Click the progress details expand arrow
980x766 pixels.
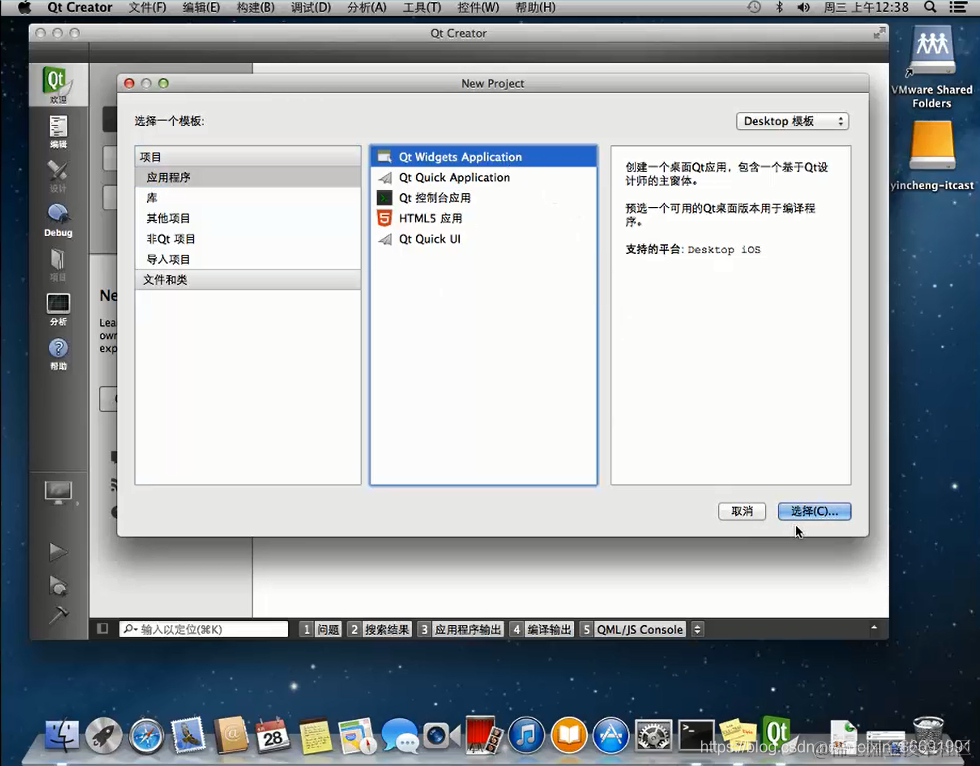874,628
